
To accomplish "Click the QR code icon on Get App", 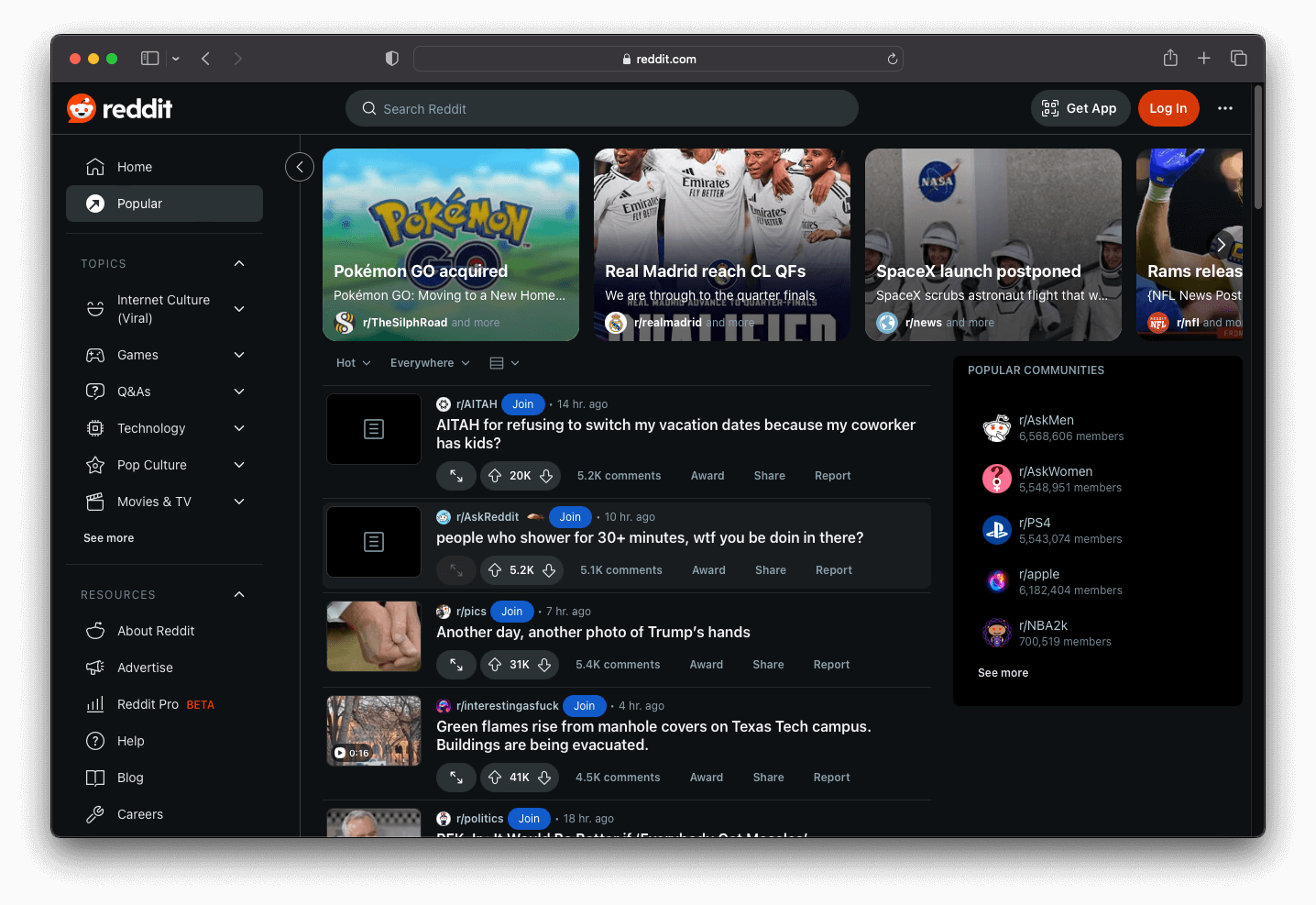I will 1048,108.
